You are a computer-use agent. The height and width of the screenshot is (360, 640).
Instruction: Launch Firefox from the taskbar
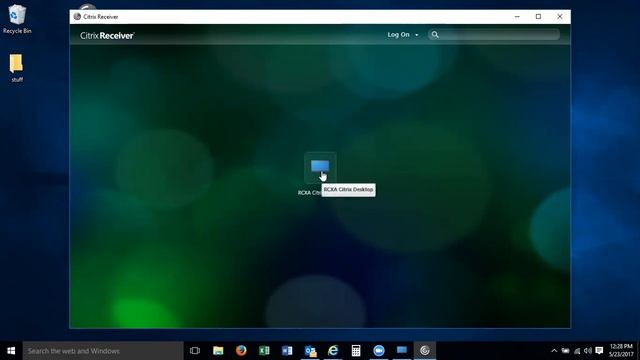[x=241, y=351]
